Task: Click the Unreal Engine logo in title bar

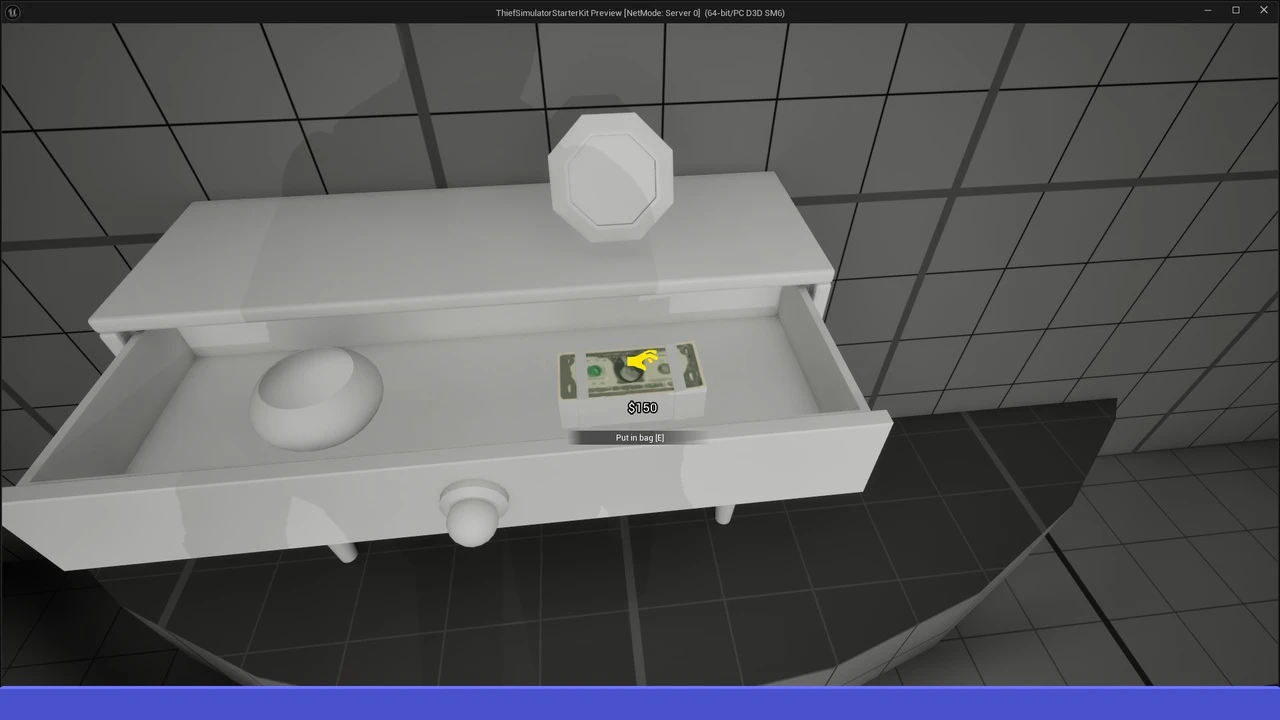Action: 12,12
